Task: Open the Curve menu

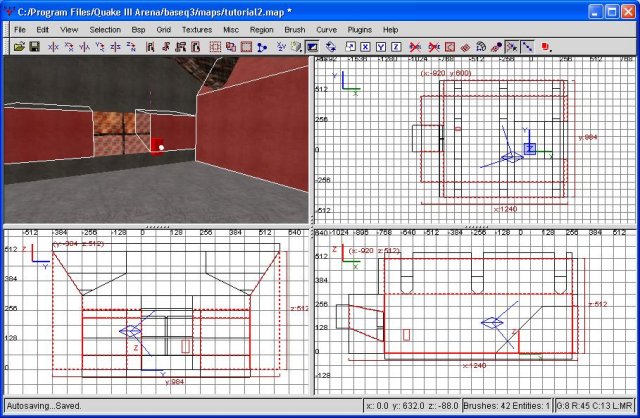Action: click(x=327, y=29)
